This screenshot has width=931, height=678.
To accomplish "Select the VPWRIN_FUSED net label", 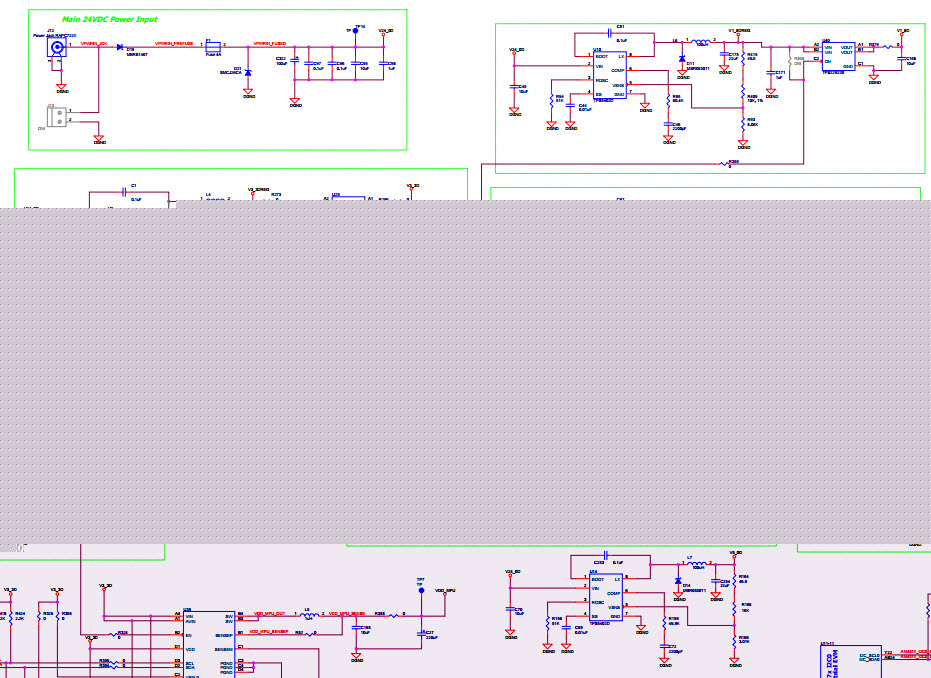I will click(269, 44).
